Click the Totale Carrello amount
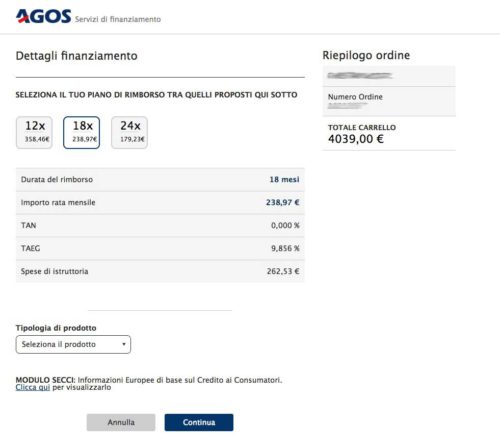The height and width of the screenshot is (448, 500). (356, 139)
